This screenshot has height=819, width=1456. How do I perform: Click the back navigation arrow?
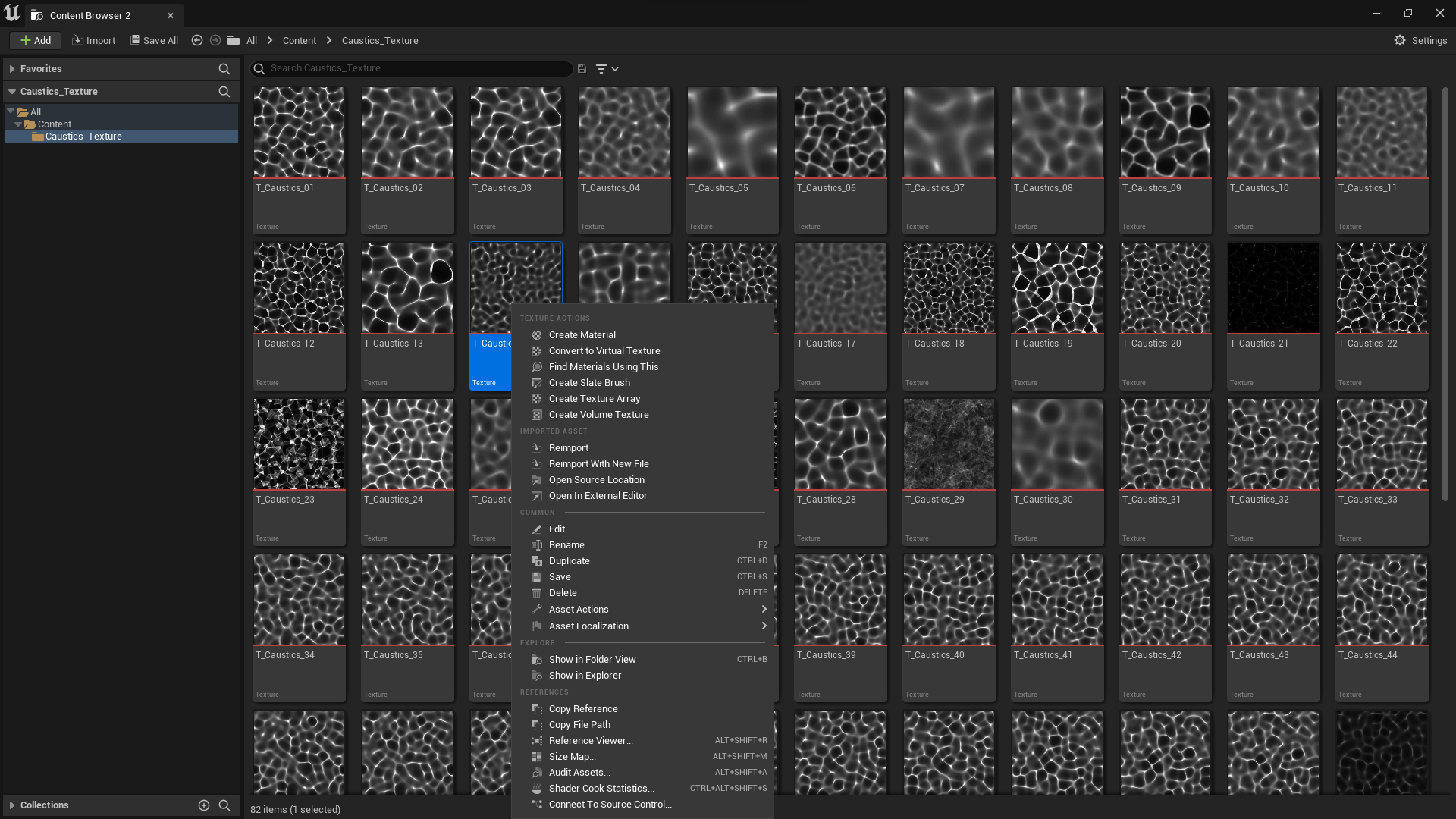[x=197, y=40]
